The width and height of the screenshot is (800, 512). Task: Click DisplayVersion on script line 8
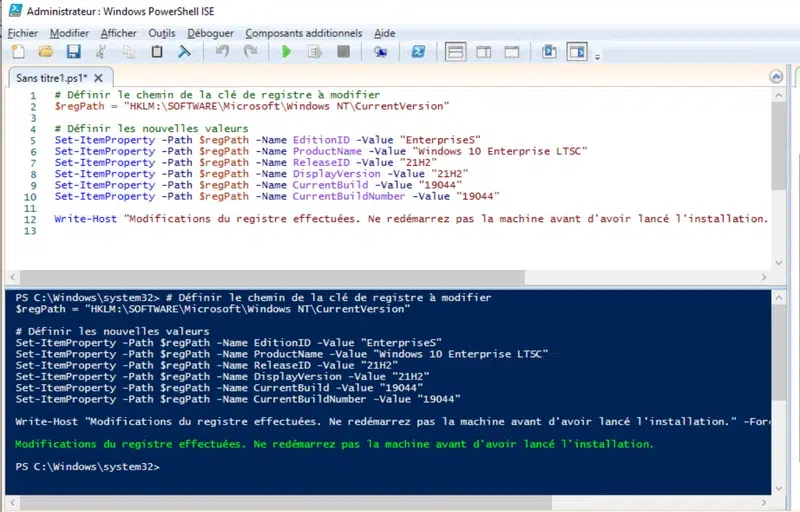[x=336, y=174]
